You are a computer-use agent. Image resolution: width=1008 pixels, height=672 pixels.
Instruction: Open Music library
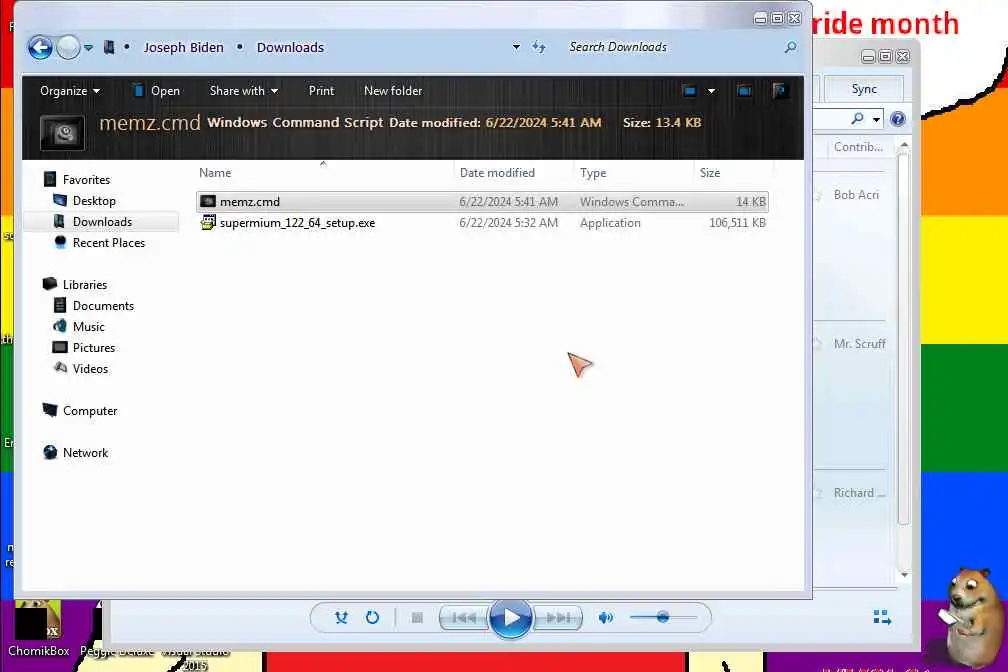[x=88, y=327]
